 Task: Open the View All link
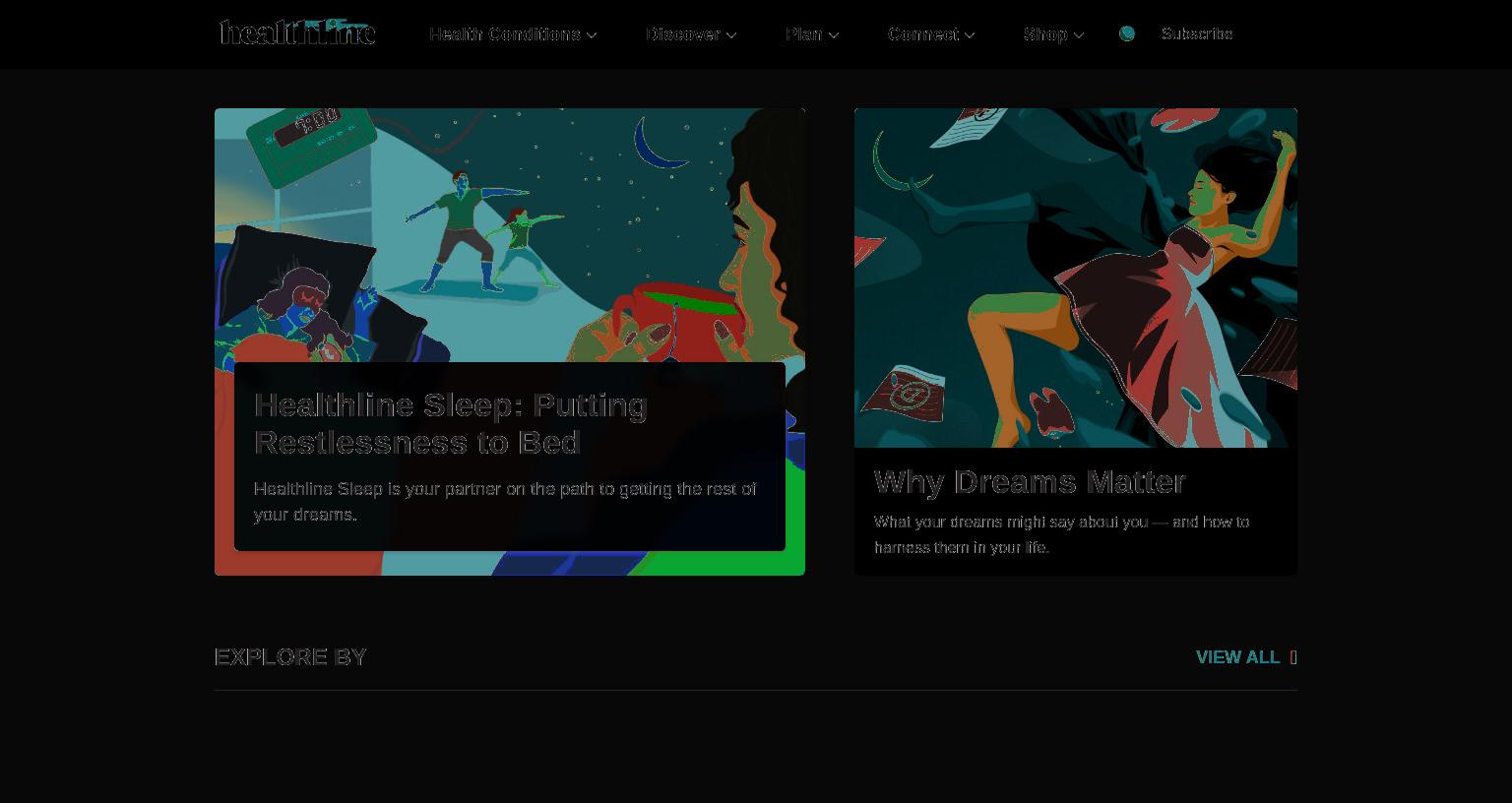[1237, 657]
